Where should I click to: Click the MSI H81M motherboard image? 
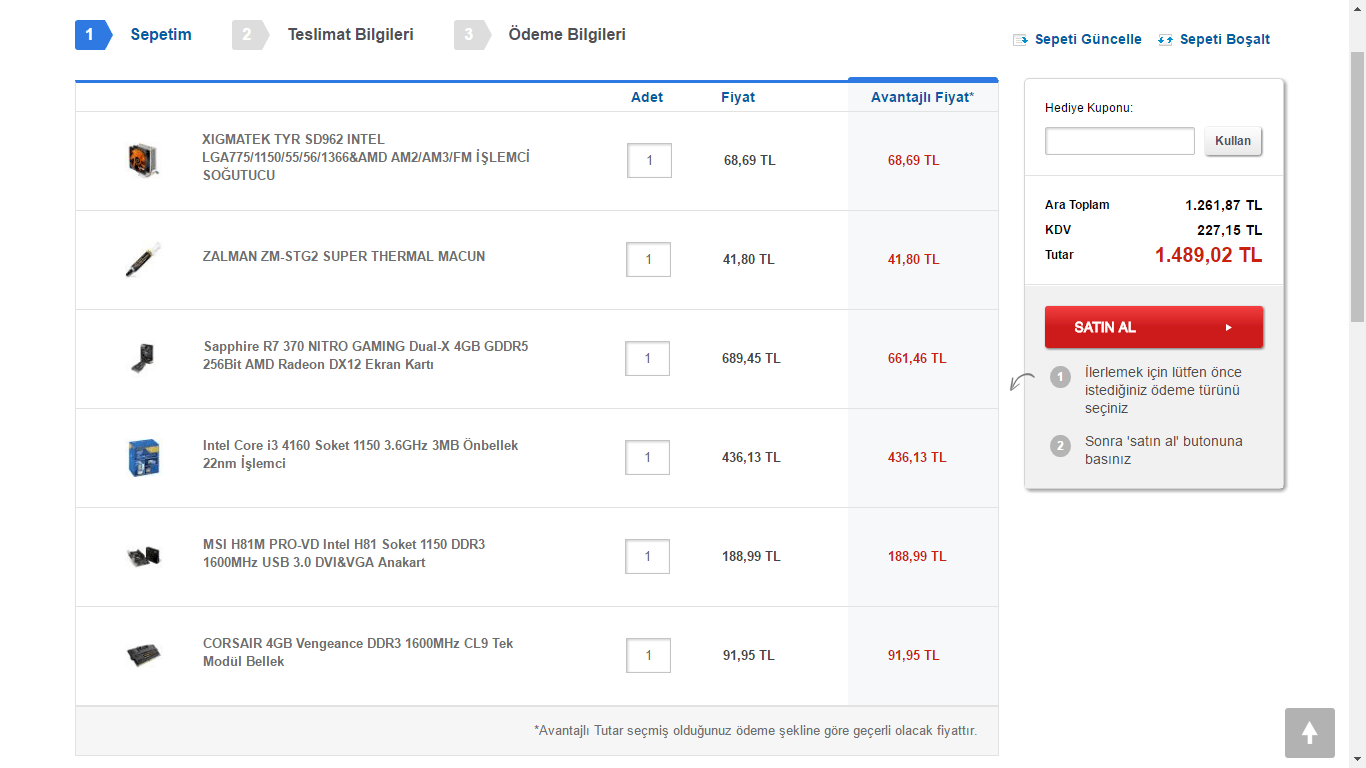144,556
